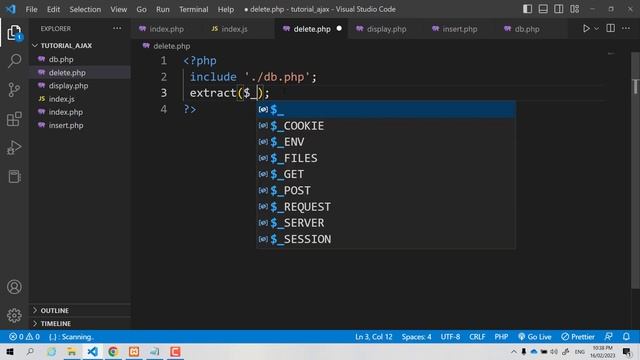Expand the OUTLINE section
The image size is (640, 360).
point(54,311)
